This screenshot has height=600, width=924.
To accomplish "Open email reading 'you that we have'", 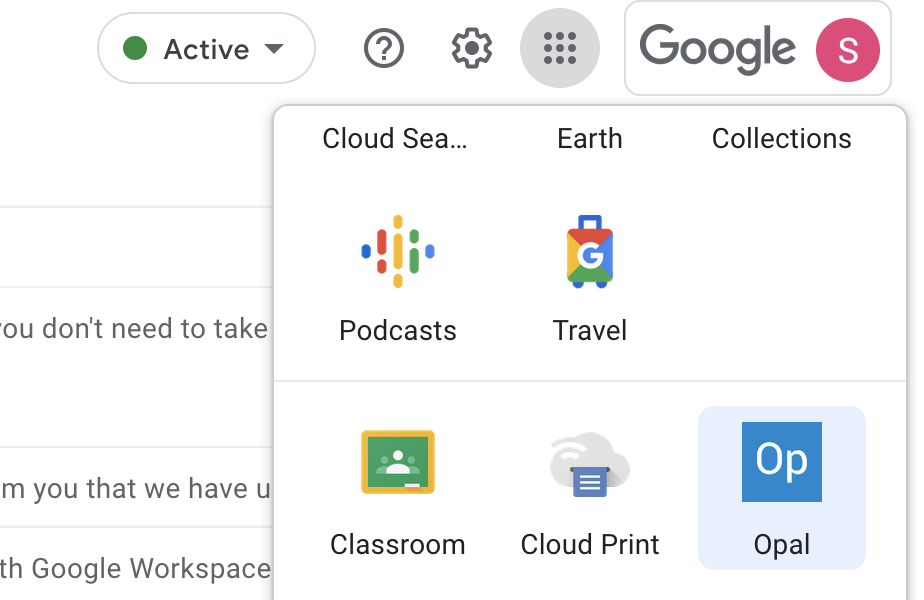I will point(136,488).
